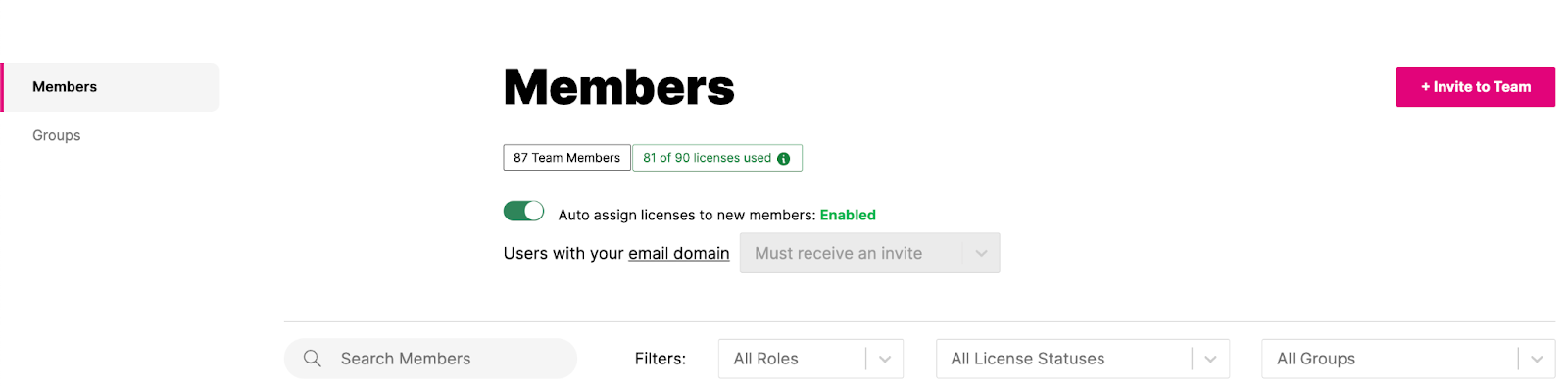Open the email domain link
The width and height of the screenshot is (1568, 387).
[679, 253]
